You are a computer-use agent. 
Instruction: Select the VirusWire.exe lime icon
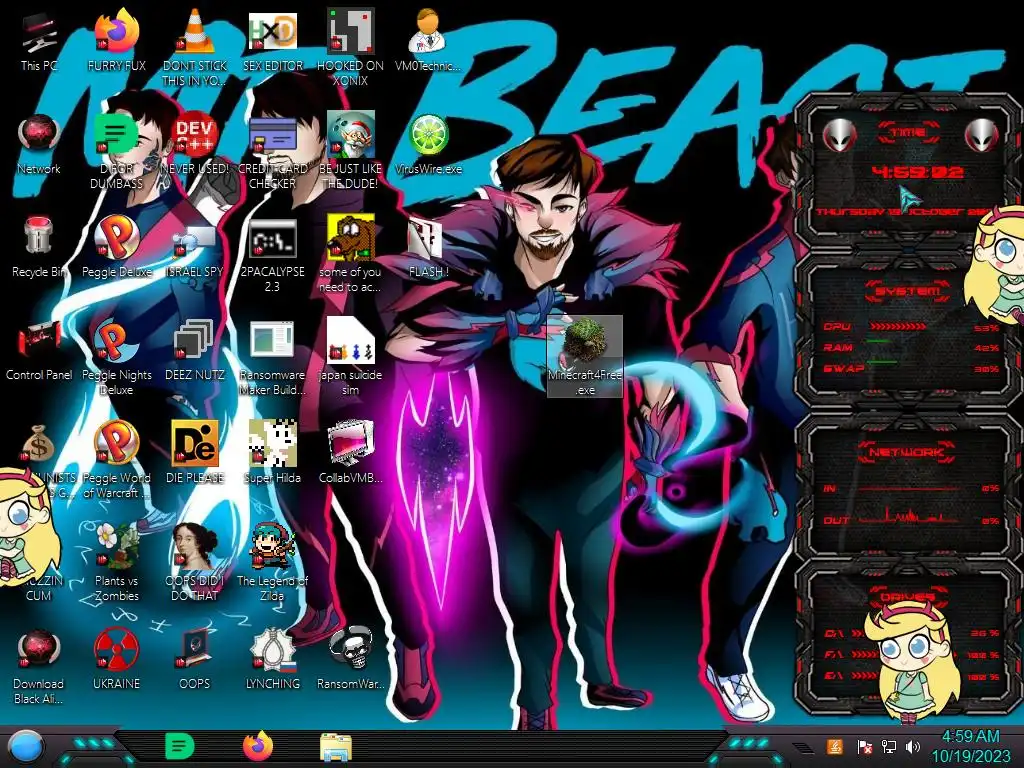tap(428, 145)
